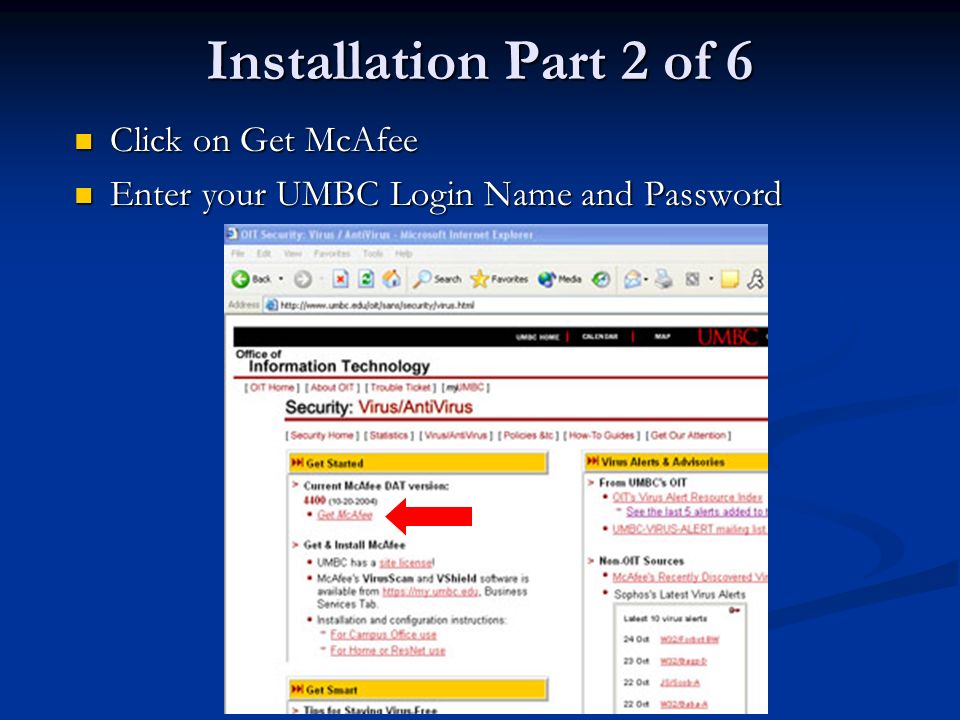Image resolution: width=960 pixels, height=720 pixels.
Task: Open For Campus Office use instructions
Action: tap(383, 634)
